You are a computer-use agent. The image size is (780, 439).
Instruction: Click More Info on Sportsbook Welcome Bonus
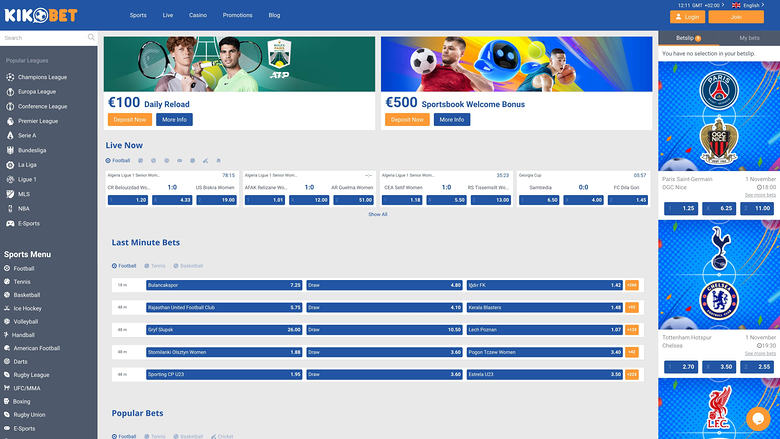click(452, 119)
